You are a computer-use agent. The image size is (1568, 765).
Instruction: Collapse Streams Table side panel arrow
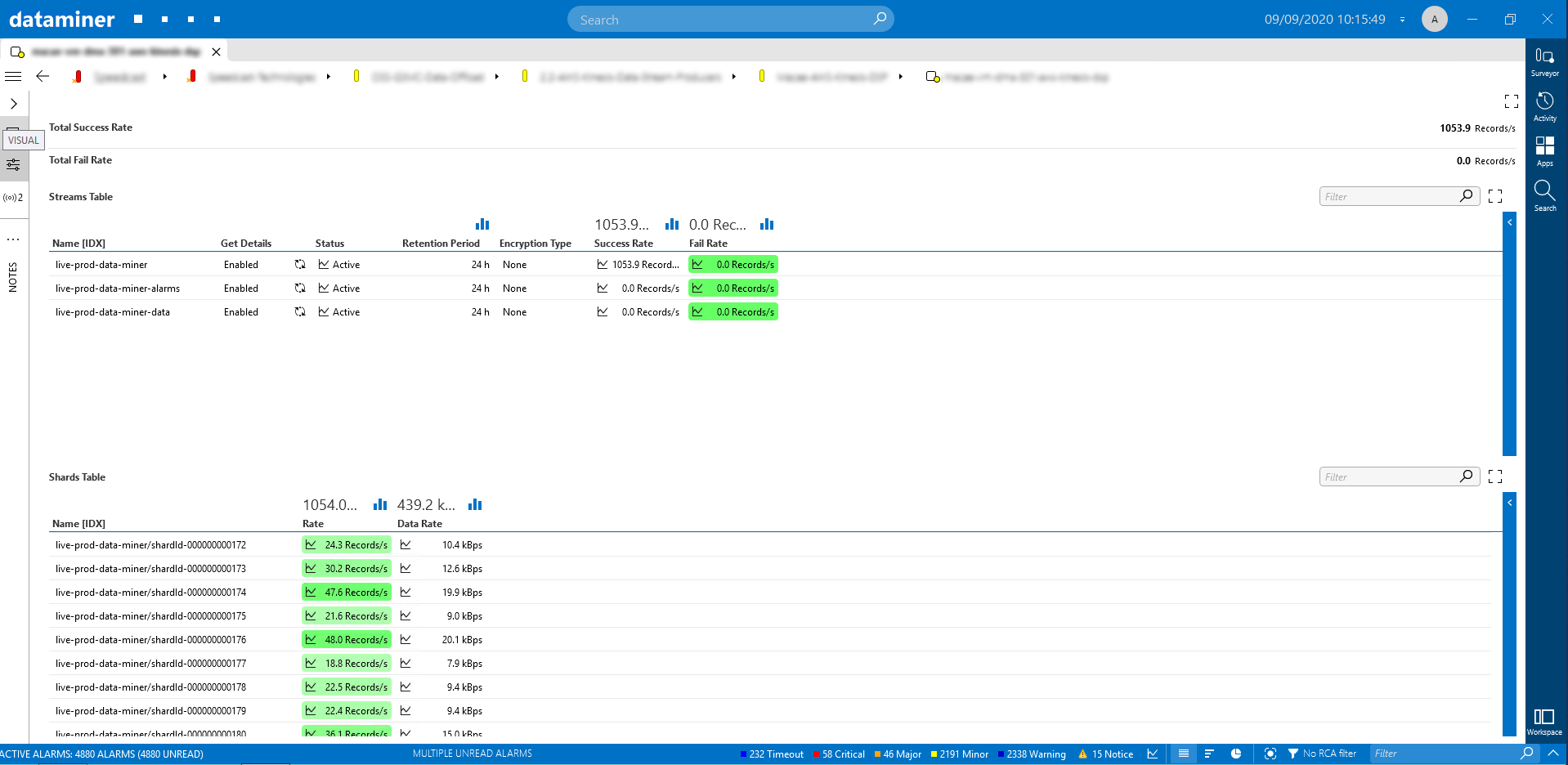coord(1509,222)
